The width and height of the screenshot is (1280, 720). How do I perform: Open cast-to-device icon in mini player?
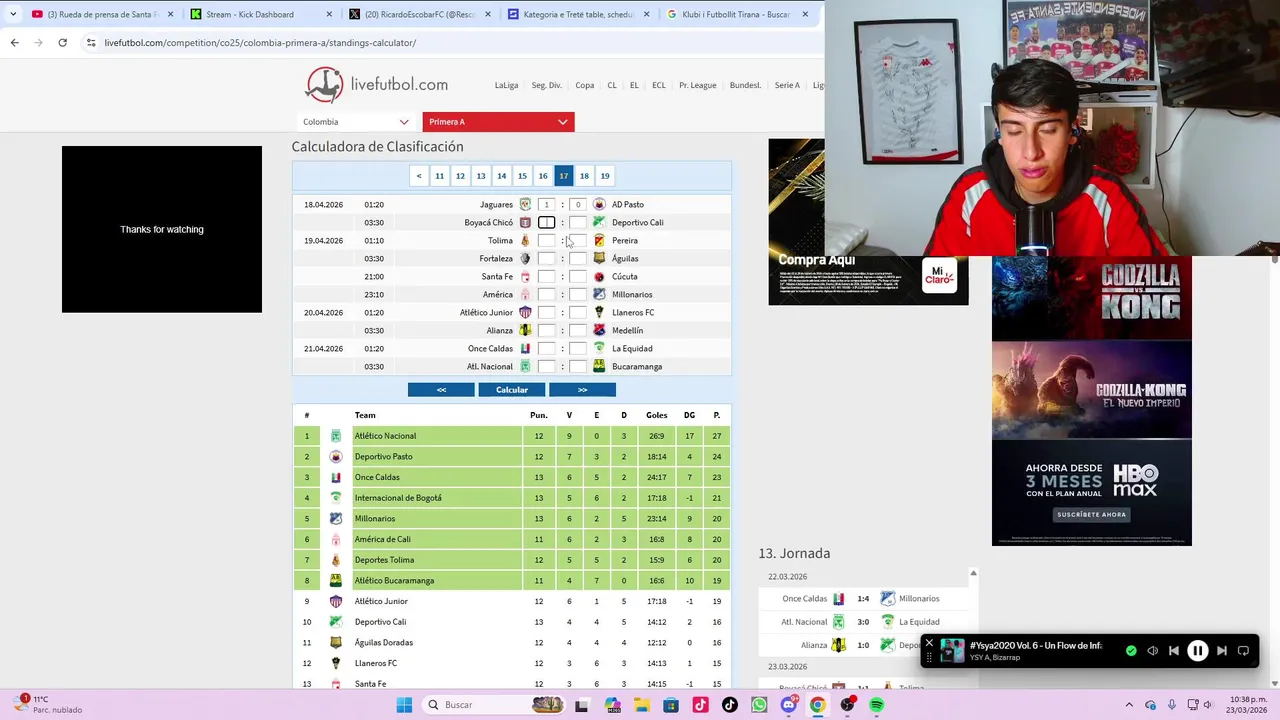pos(1243,651)
